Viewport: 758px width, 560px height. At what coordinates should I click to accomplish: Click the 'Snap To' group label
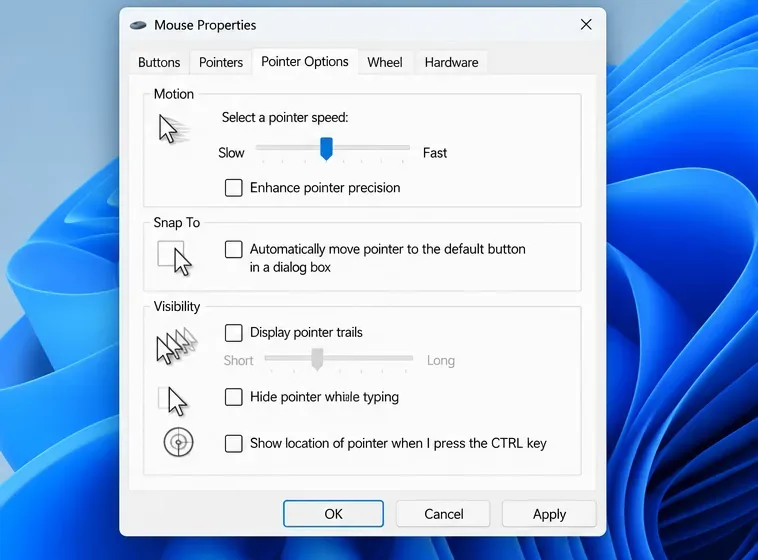[x=176, y=222]
